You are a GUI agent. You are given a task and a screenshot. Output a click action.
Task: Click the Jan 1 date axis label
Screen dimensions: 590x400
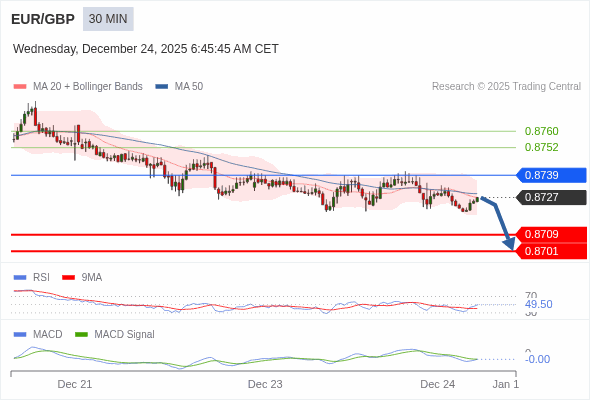pyautogui.click(x=506, y=384)
